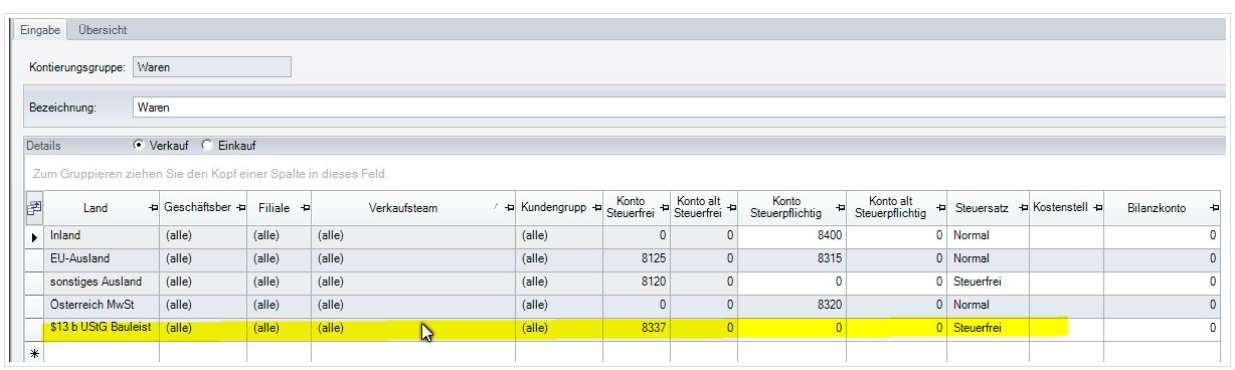Click the Bilanzkonto cell for Inland
The height and width of the screenshot is (370, 1235).
[1162, 238]
